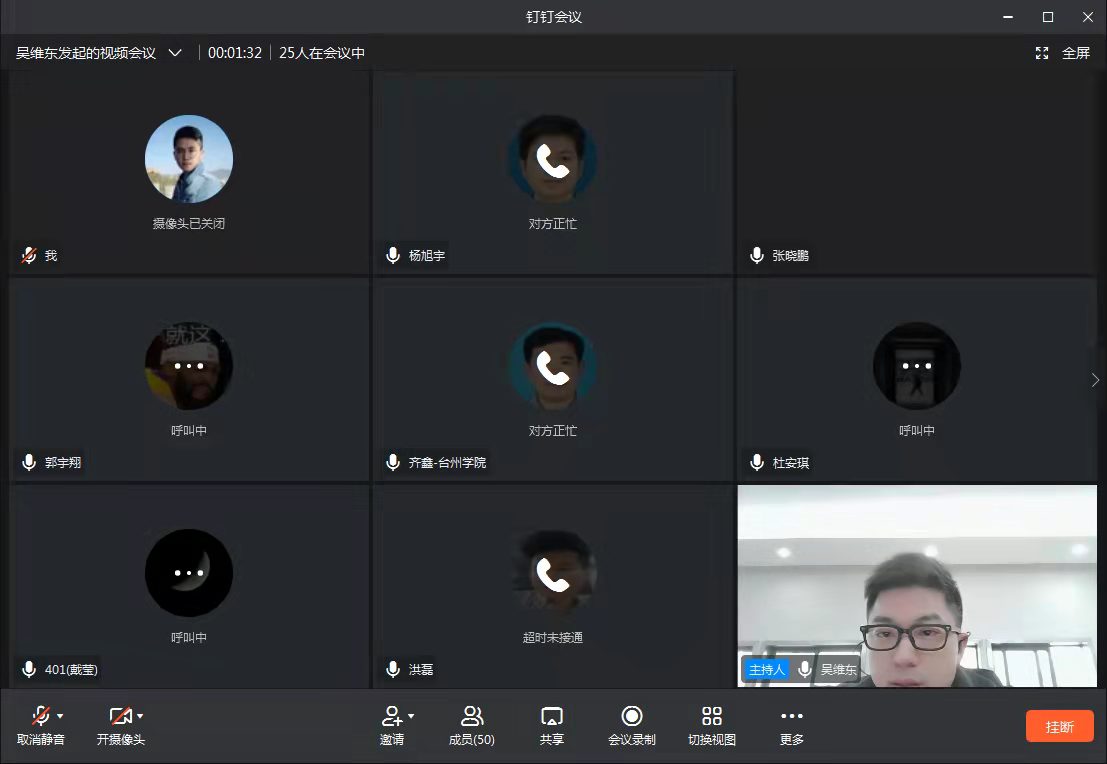The image size is (1107, 764).
Task: Click microphone icon next to 吴维东
Action: tap(805, 669)
